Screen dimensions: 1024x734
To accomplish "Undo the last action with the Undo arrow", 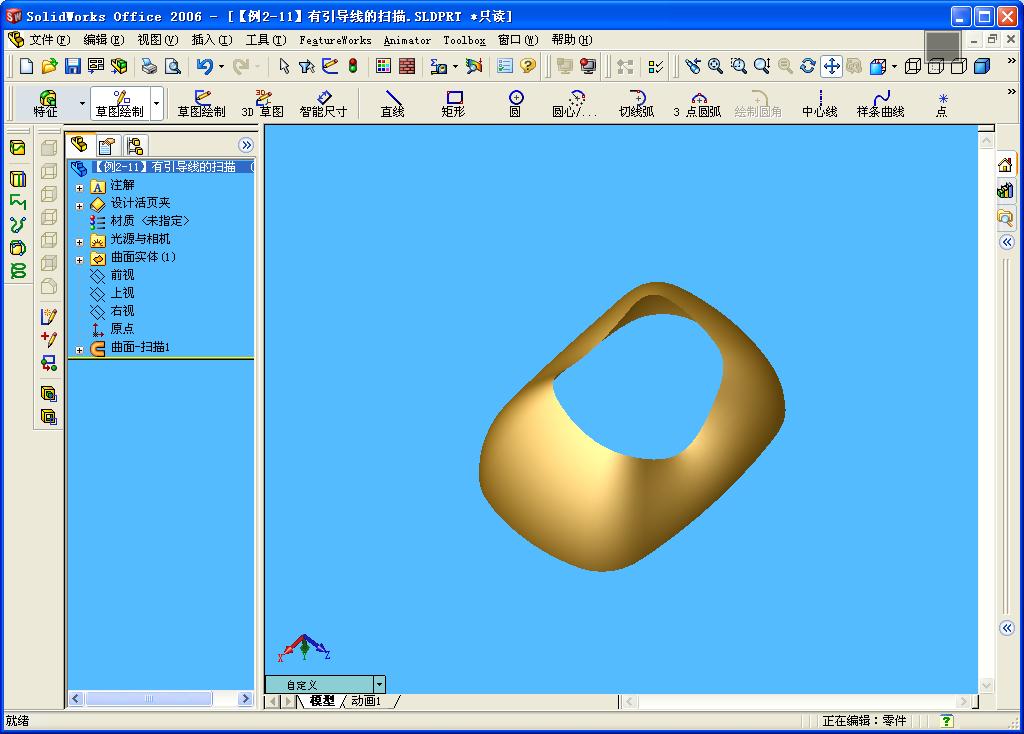I will click(x=204, y=66).
